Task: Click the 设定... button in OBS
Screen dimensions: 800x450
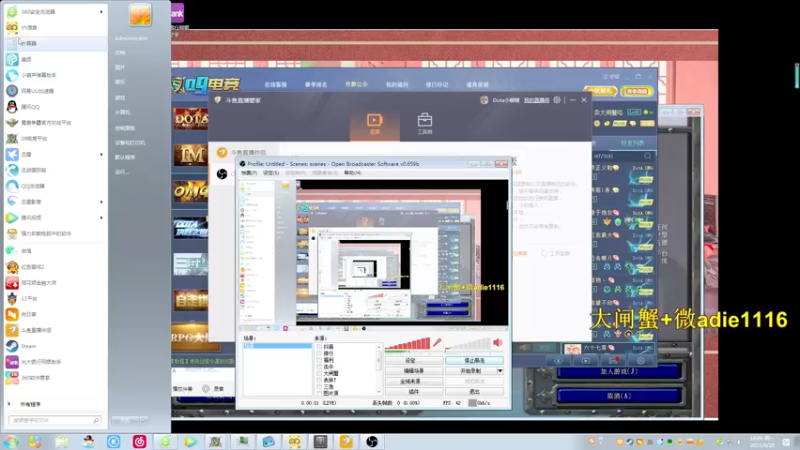Action: point(413,360)
